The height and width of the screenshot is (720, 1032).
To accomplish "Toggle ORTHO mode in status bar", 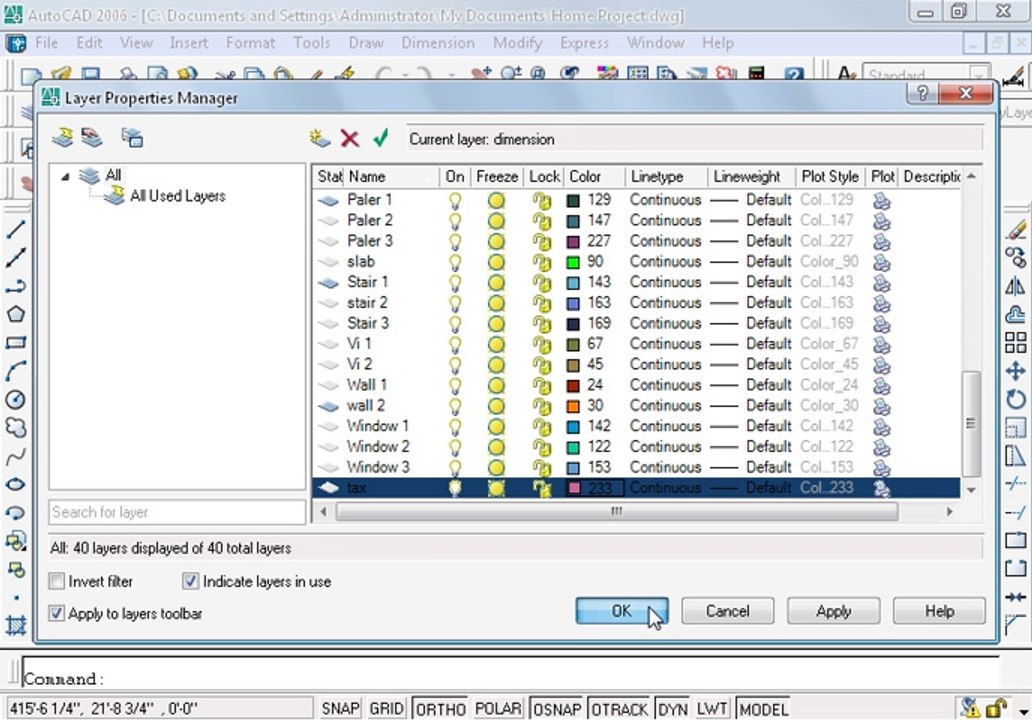I will (440, 709).
